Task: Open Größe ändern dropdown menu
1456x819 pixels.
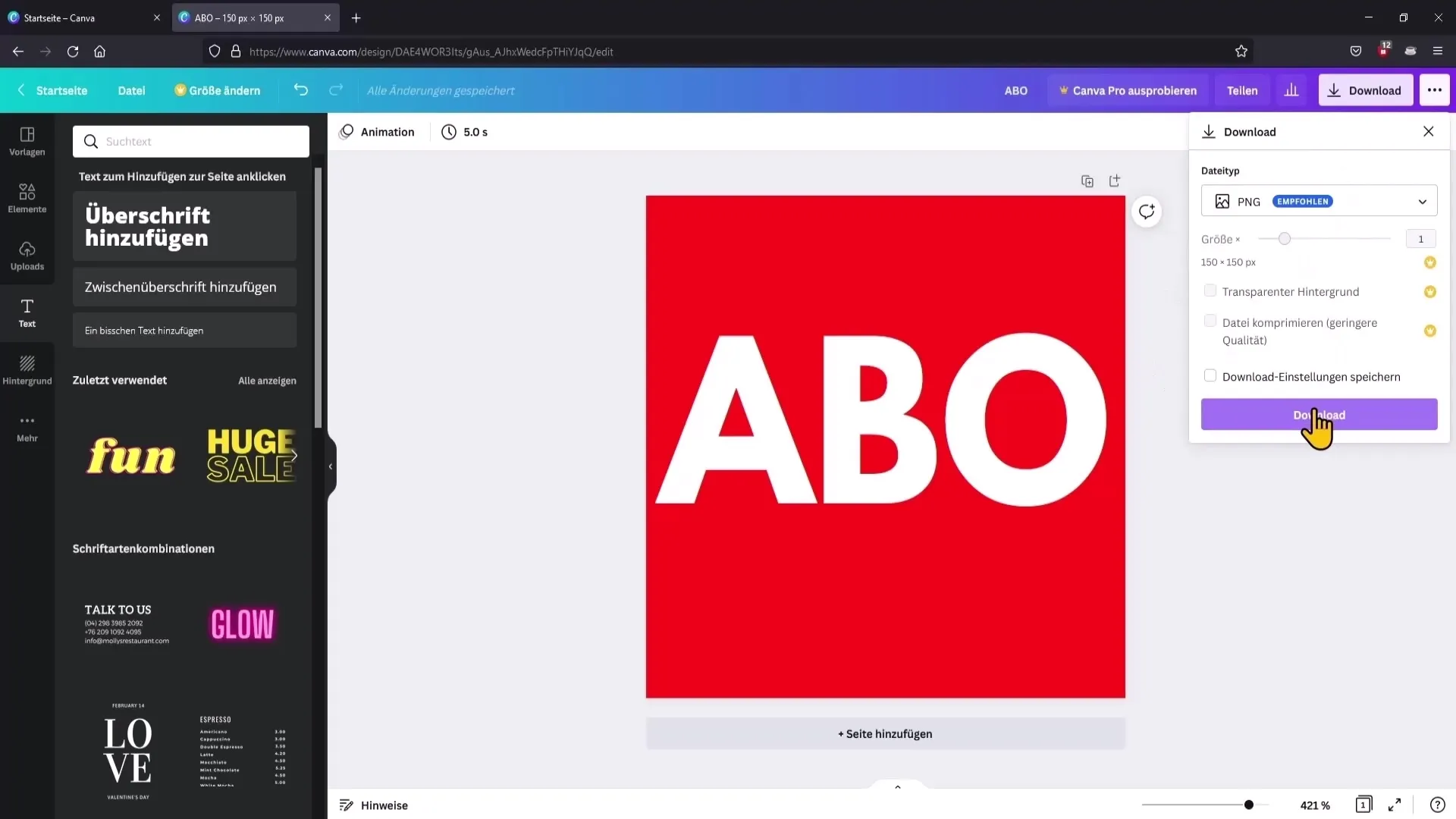Action: tap(216, 90)
